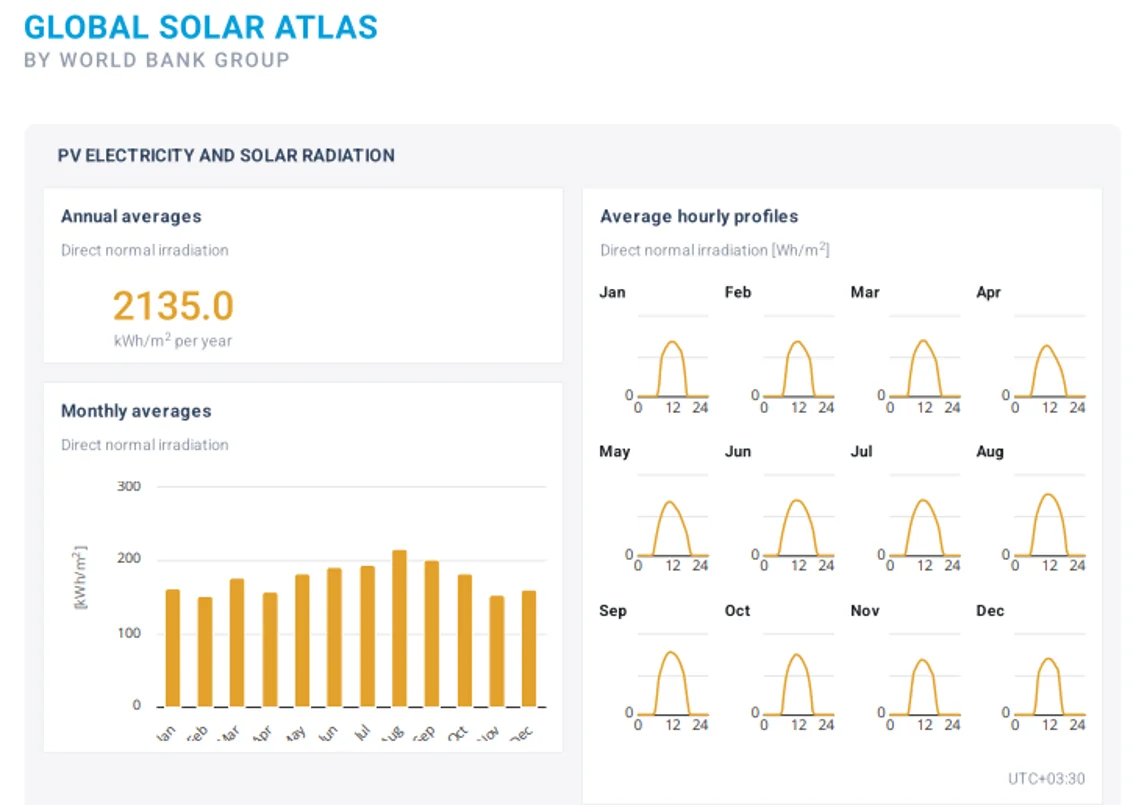Screen dimensions: 1147x805
Task: Click the April monthly average bar
Action: coord(270,650)
